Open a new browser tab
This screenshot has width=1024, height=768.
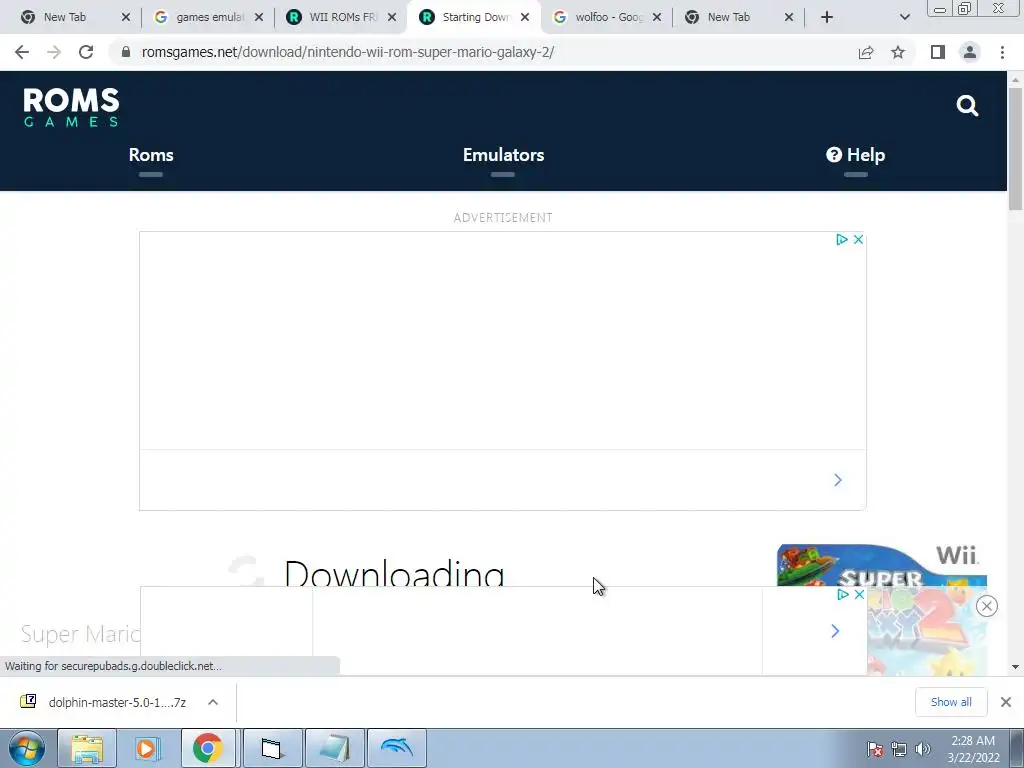coord(827,17)
